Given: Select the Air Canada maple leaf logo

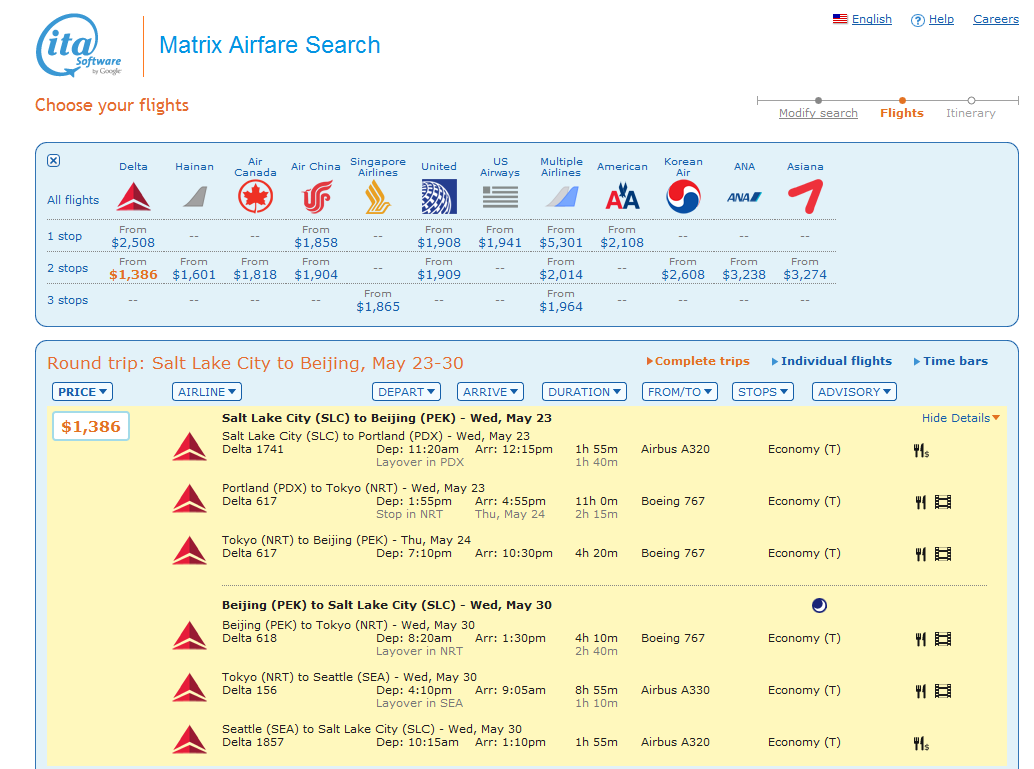Looking at the screenshot, I should click(x=255, y=197).
